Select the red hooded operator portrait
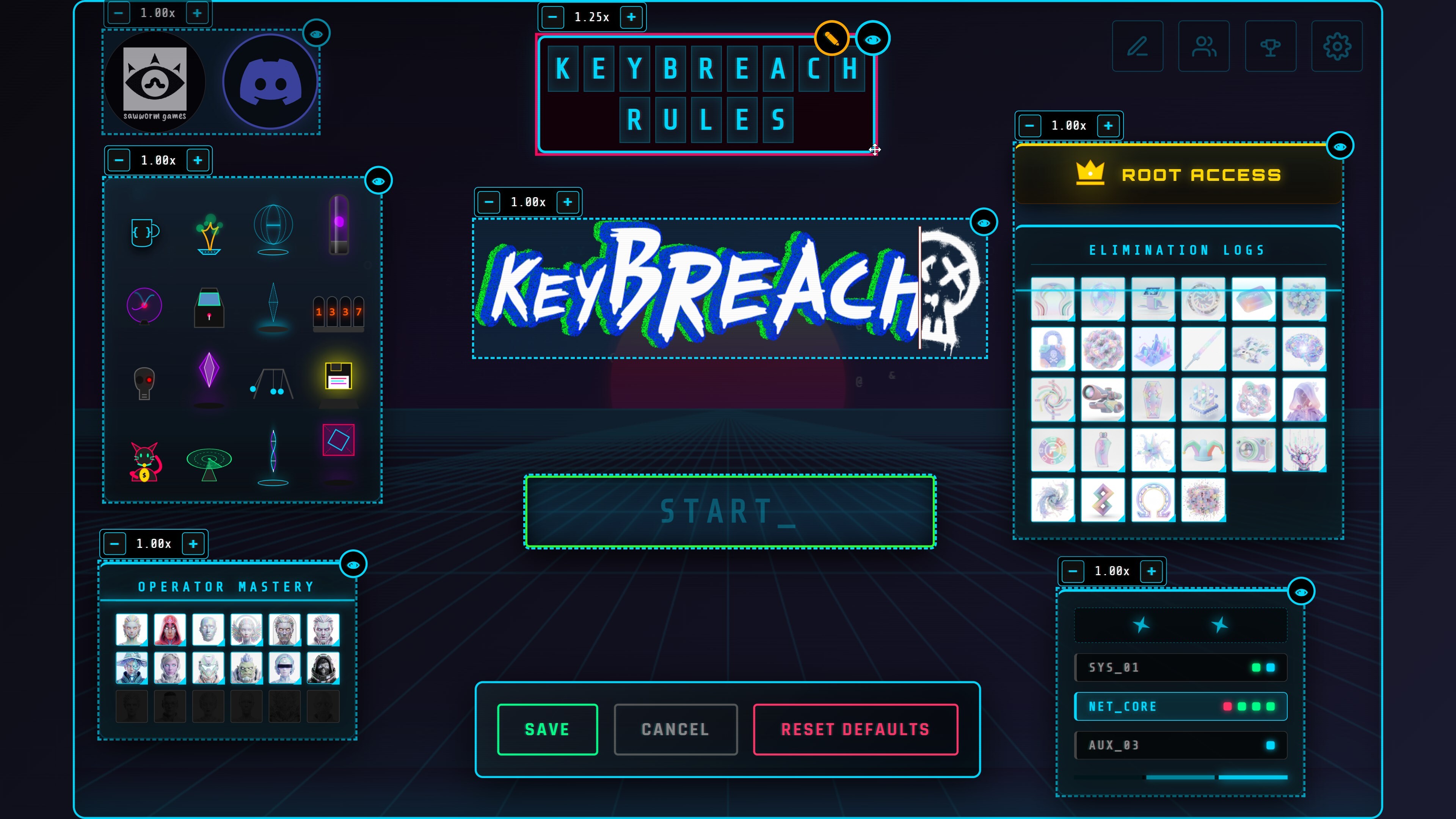This screenshot has width=1456, height=819. coord(170,630)
